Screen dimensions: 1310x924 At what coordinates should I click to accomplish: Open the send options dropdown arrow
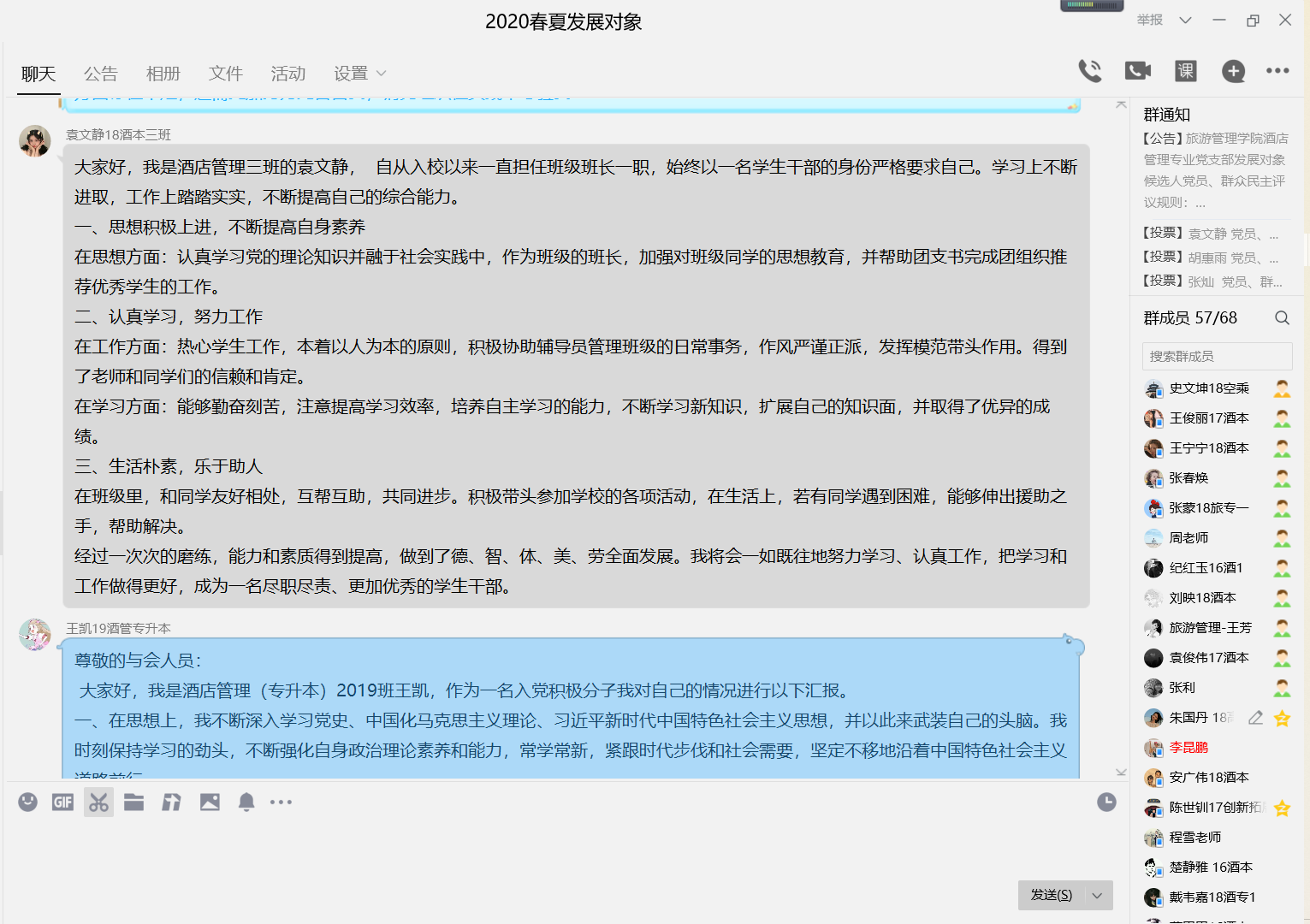[x=1097, y=895]
